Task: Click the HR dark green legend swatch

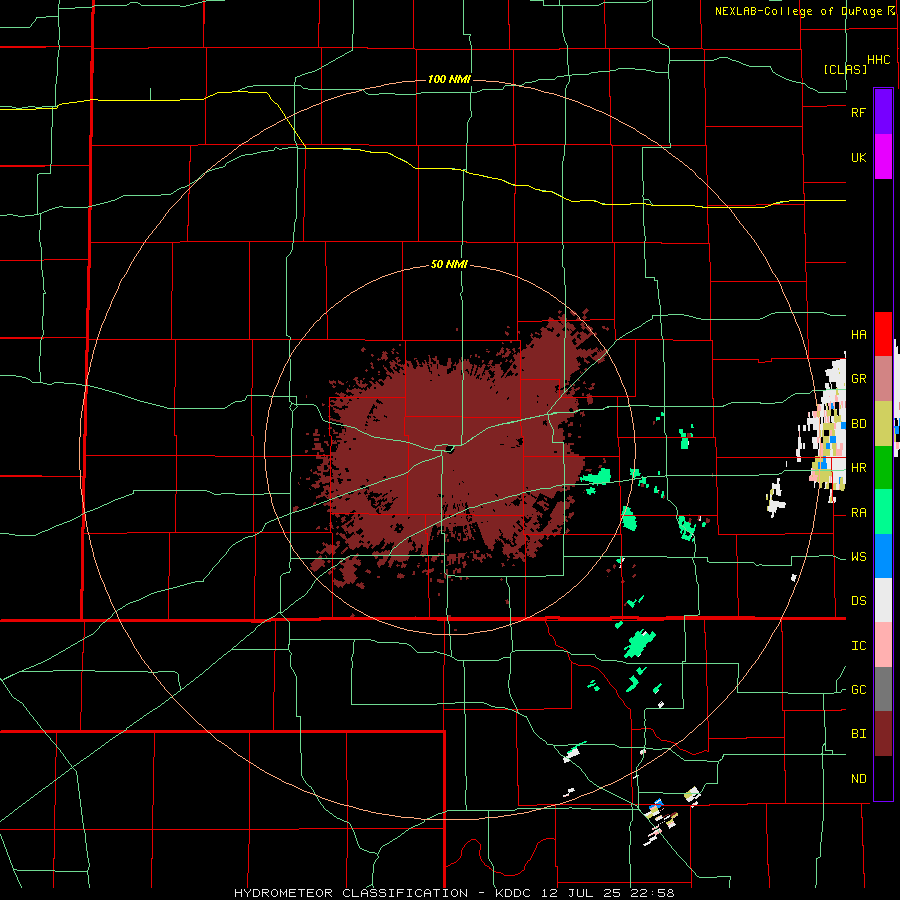Action: coord(883,468)
